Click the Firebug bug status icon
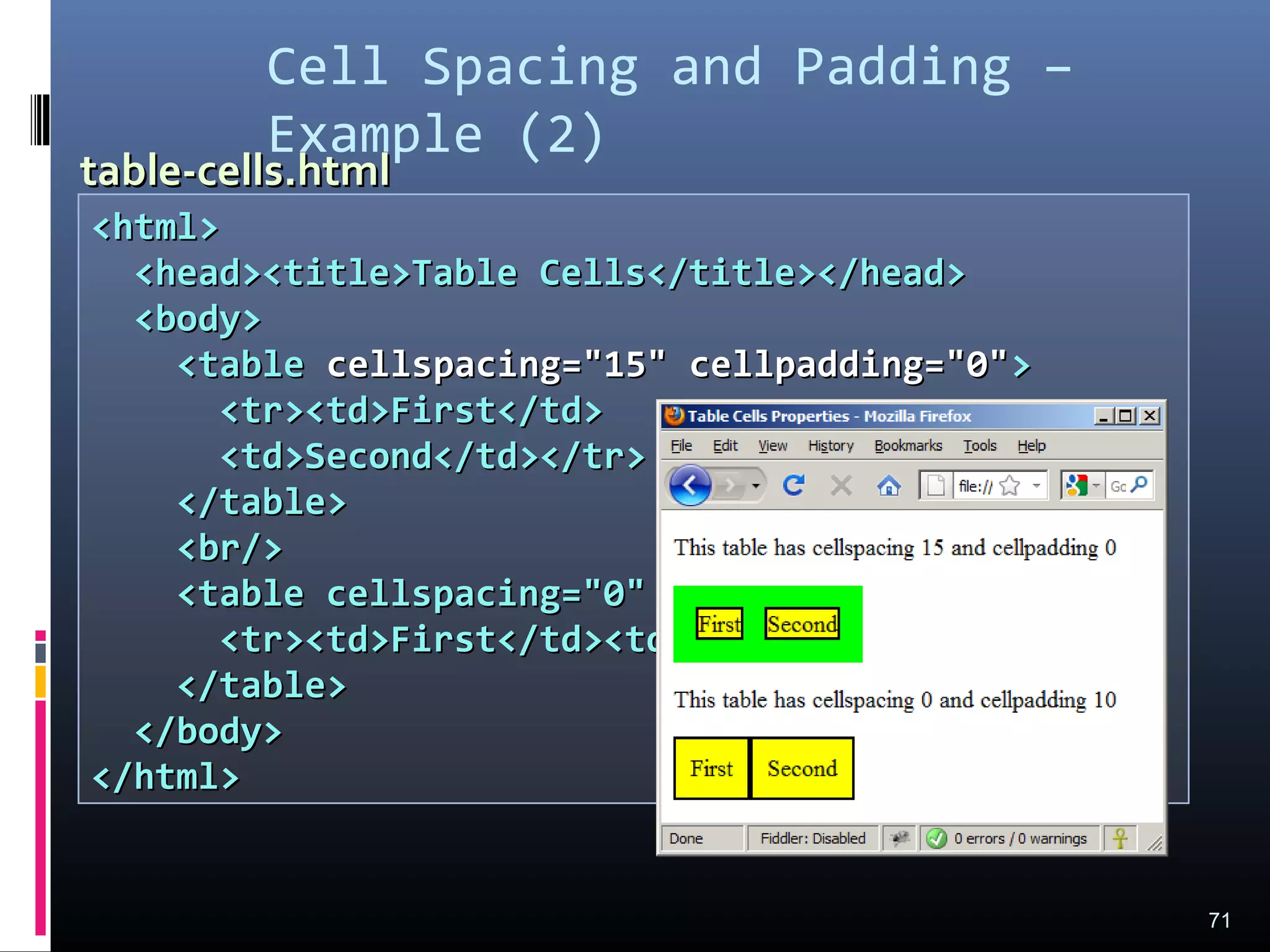The width and height of the screenshot is (1270, 952). 899,839
